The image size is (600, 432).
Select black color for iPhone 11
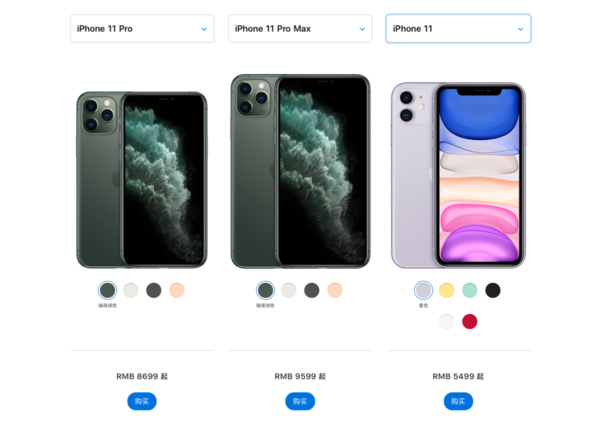coord(493,290)
